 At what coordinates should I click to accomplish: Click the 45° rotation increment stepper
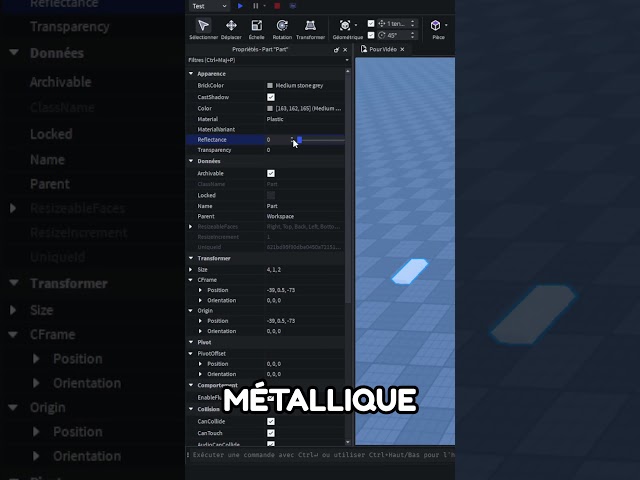413,35
